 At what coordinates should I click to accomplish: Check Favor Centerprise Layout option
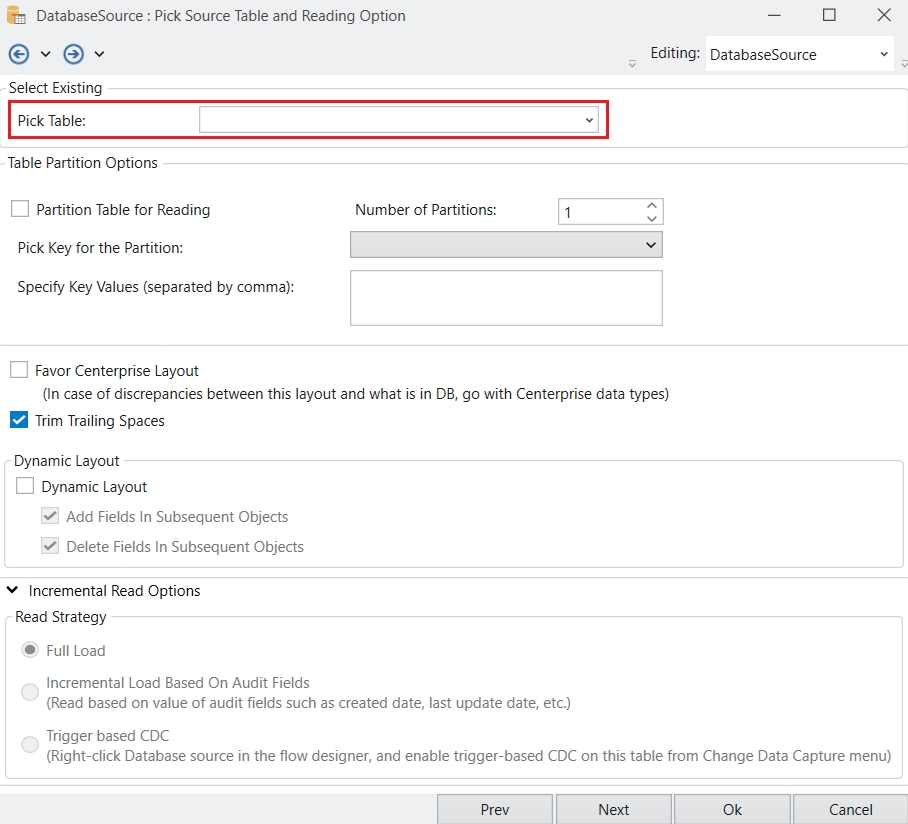19,370
